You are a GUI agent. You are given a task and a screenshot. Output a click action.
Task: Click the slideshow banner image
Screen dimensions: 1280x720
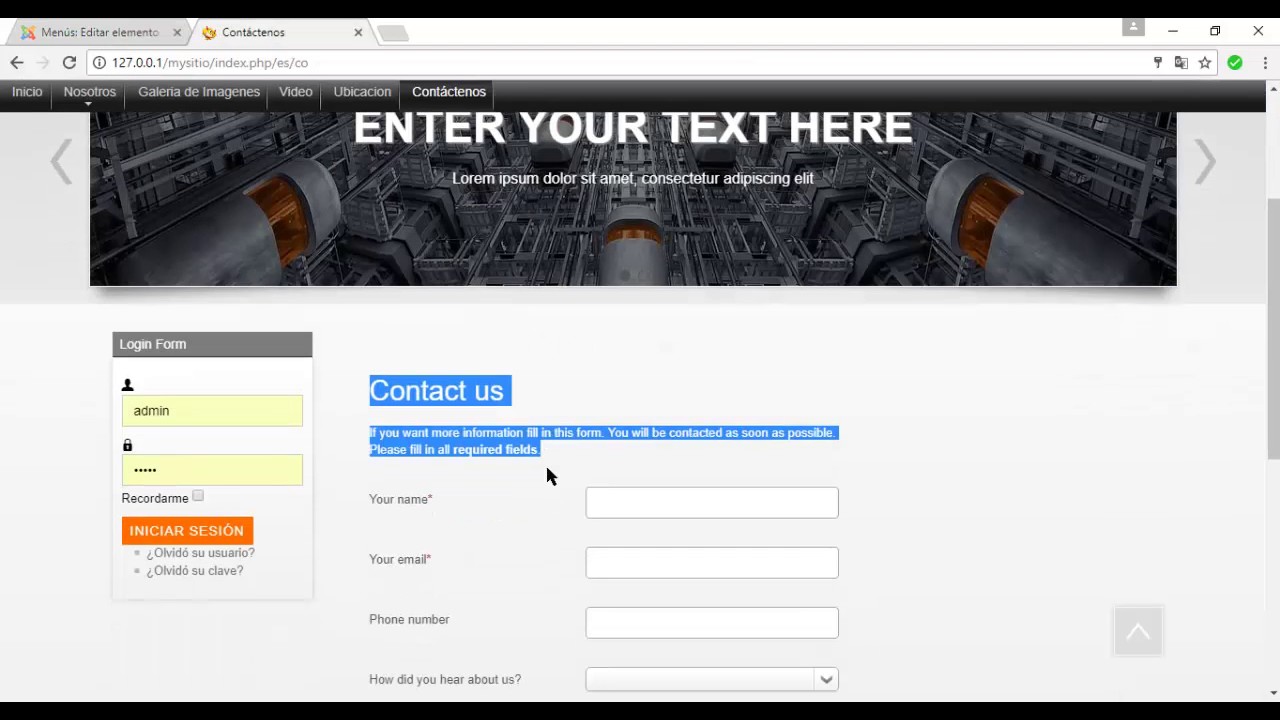[x=633, y=199]
